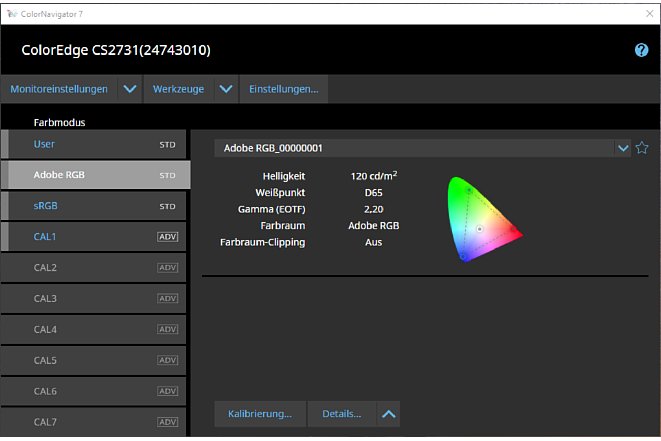Click the 120 cd/m² brightness value
Viewport: 661px width, 441px height.
(x=373, y=176)
